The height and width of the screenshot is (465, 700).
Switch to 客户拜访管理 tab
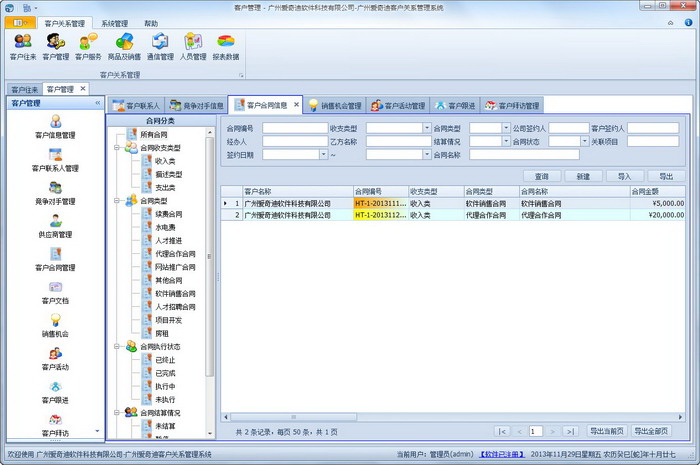pyautogui.click(x=512, y=105)
